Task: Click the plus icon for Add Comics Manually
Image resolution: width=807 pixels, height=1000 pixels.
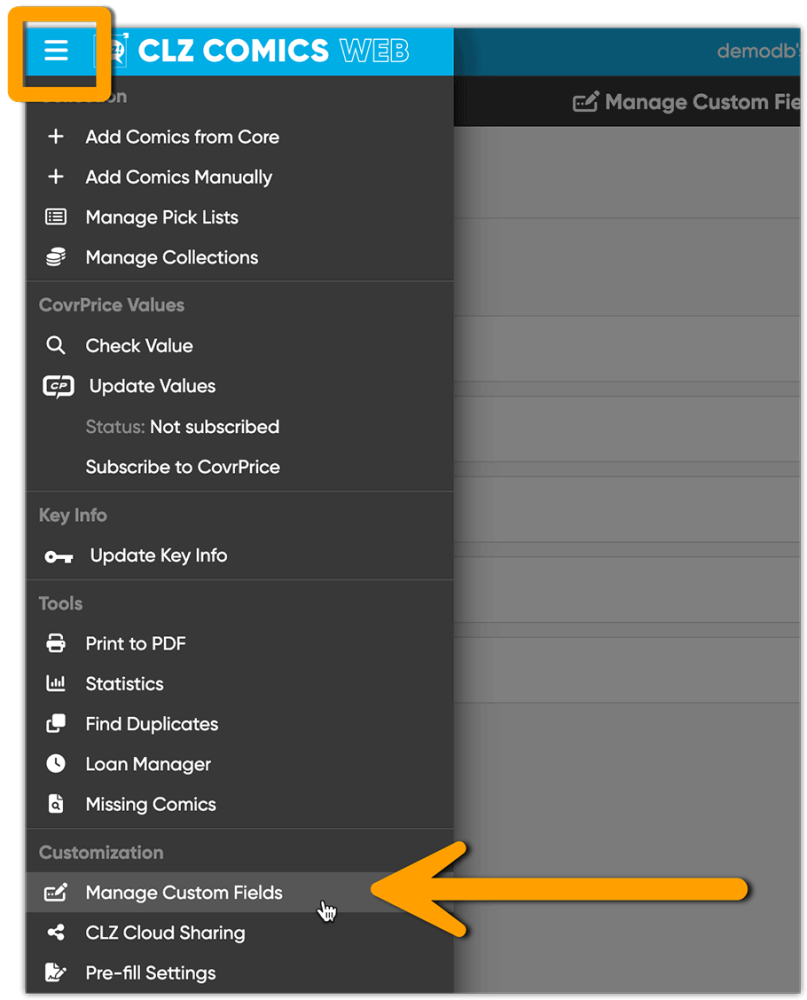Action: pos(56,177)
